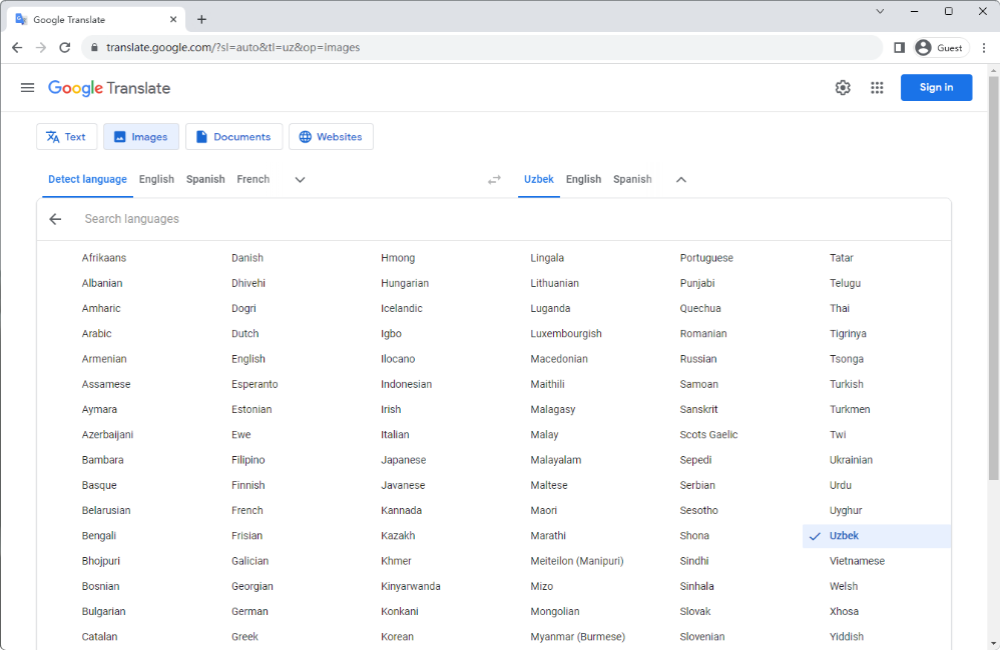Pick Arabic from the language list
The height and width of the screenshot is (650, 1000).
(96, 334)
